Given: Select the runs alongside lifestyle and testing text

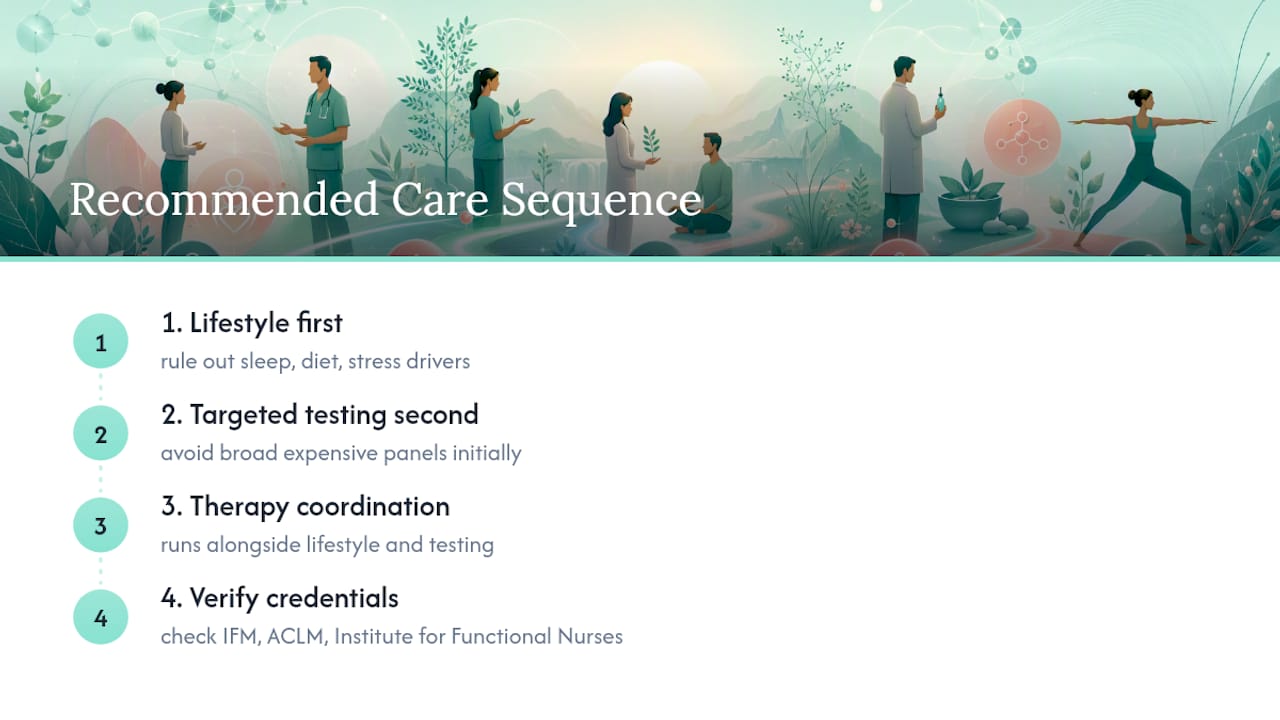Looking at the screenshot, I should pyautogui.click(x=327, y=545).
